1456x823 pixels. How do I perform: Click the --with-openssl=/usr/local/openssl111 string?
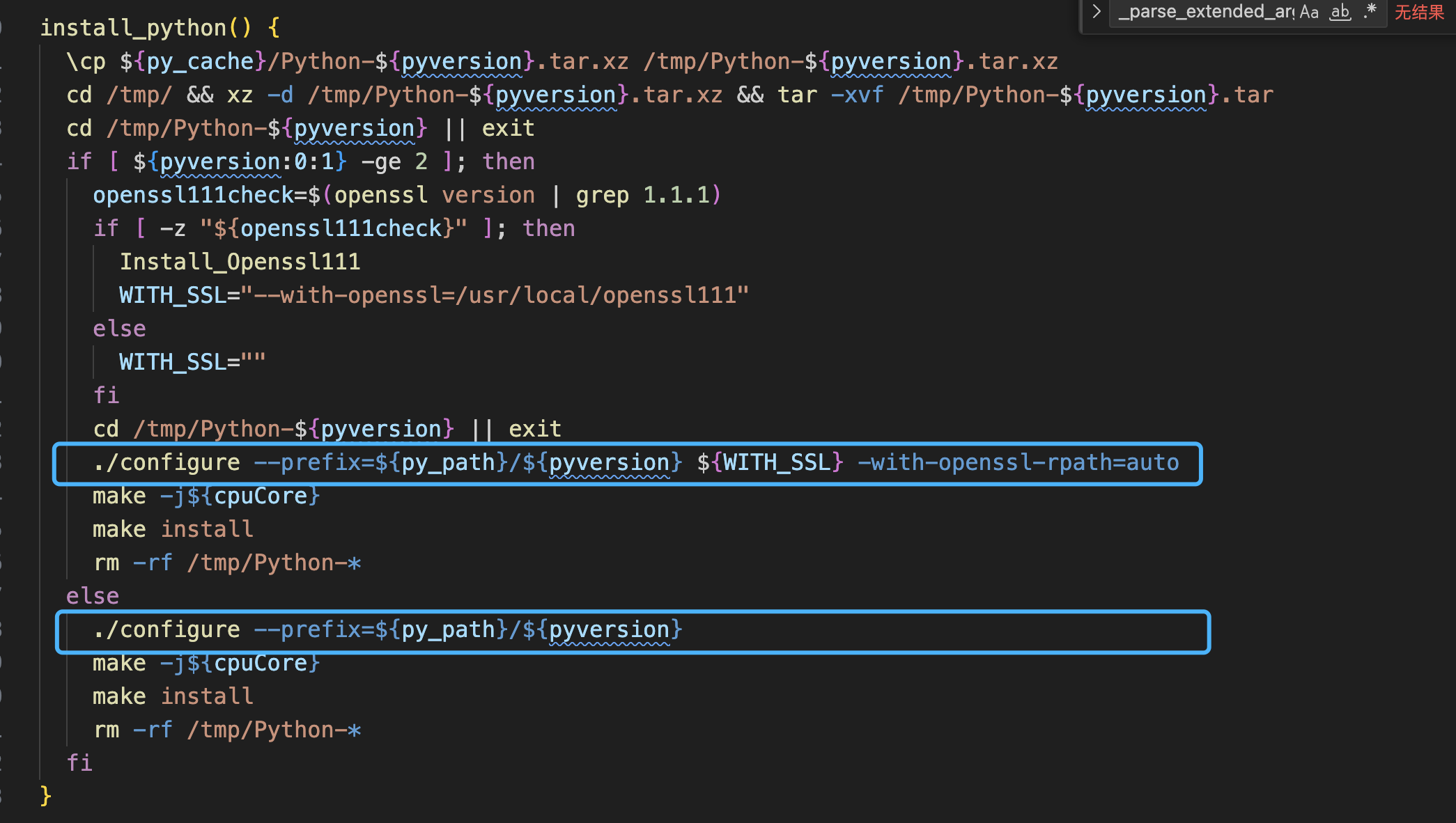click(x=495, y=295)
